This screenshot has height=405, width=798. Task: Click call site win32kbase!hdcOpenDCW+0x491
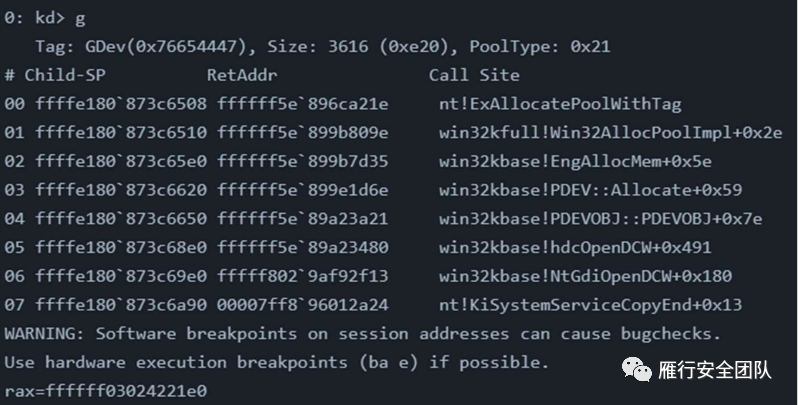[x=575, y=247]
